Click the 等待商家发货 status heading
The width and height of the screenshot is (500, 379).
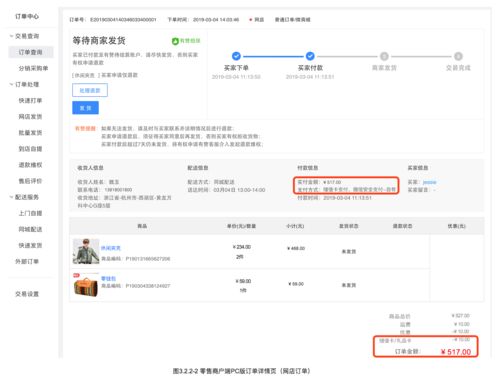99,41
